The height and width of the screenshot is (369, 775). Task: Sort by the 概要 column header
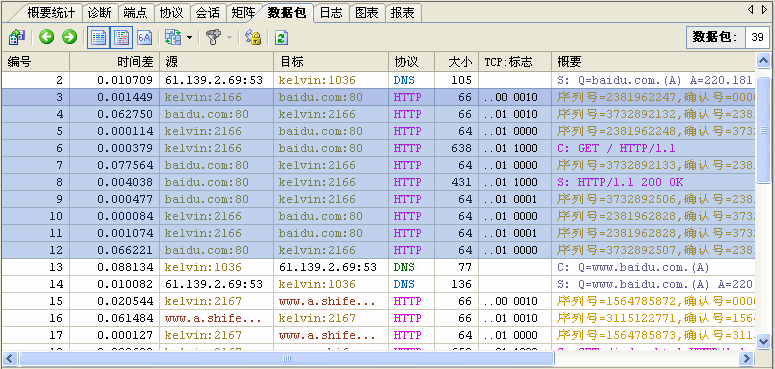(x=654, y=62)
